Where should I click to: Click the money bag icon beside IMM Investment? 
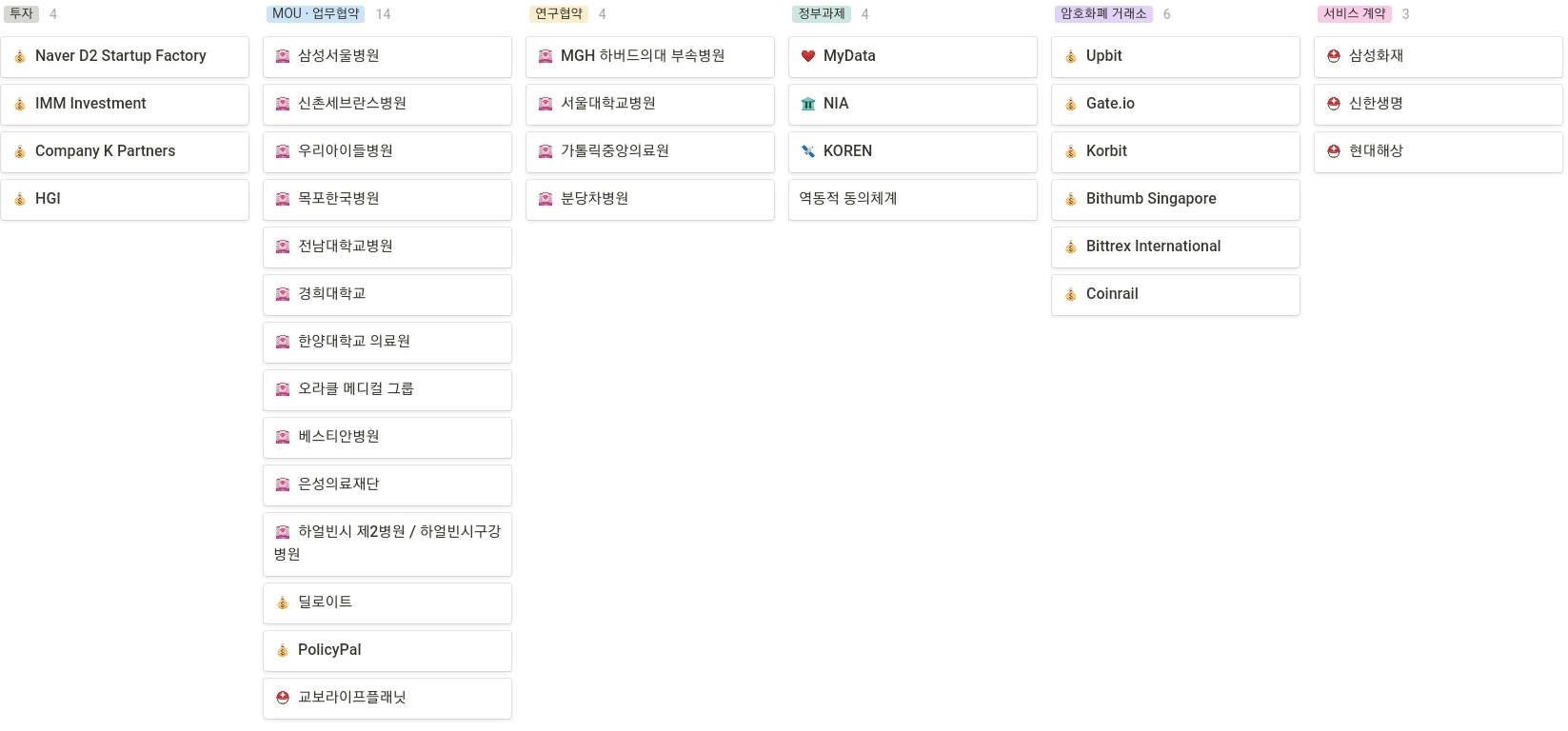(20, 104)
